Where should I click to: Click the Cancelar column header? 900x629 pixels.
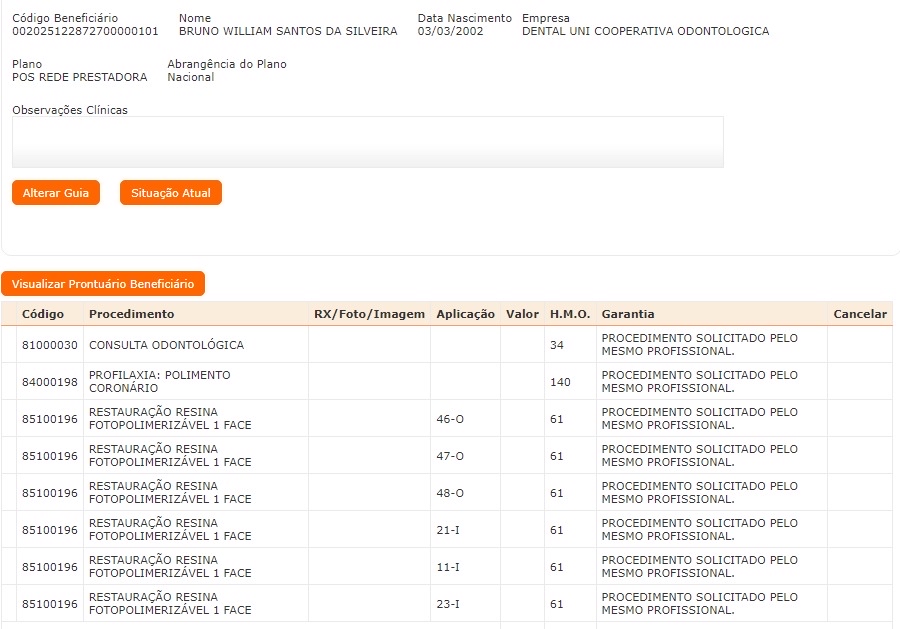(x=859, y=314)
